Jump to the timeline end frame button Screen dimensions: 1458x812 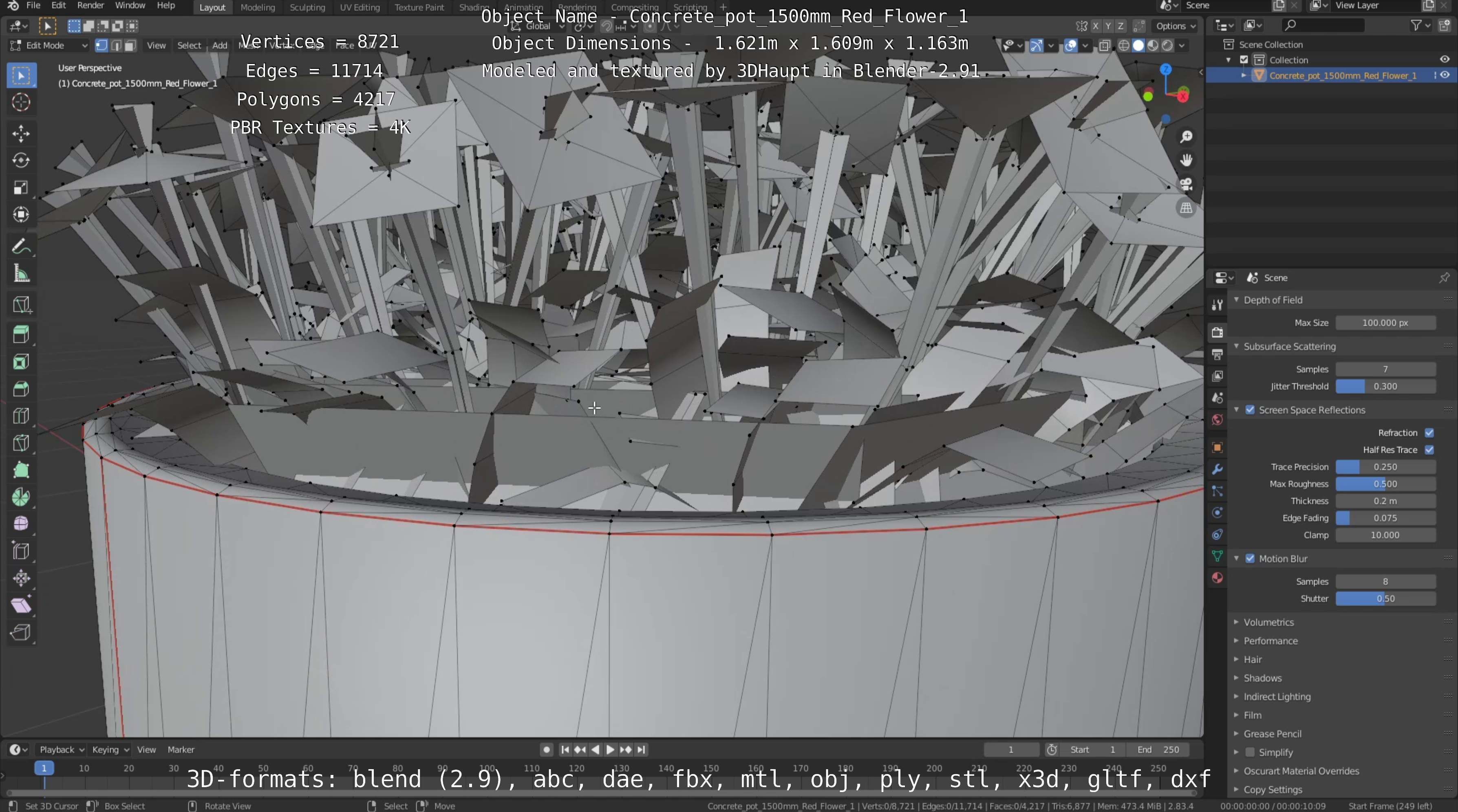(641, 750)
